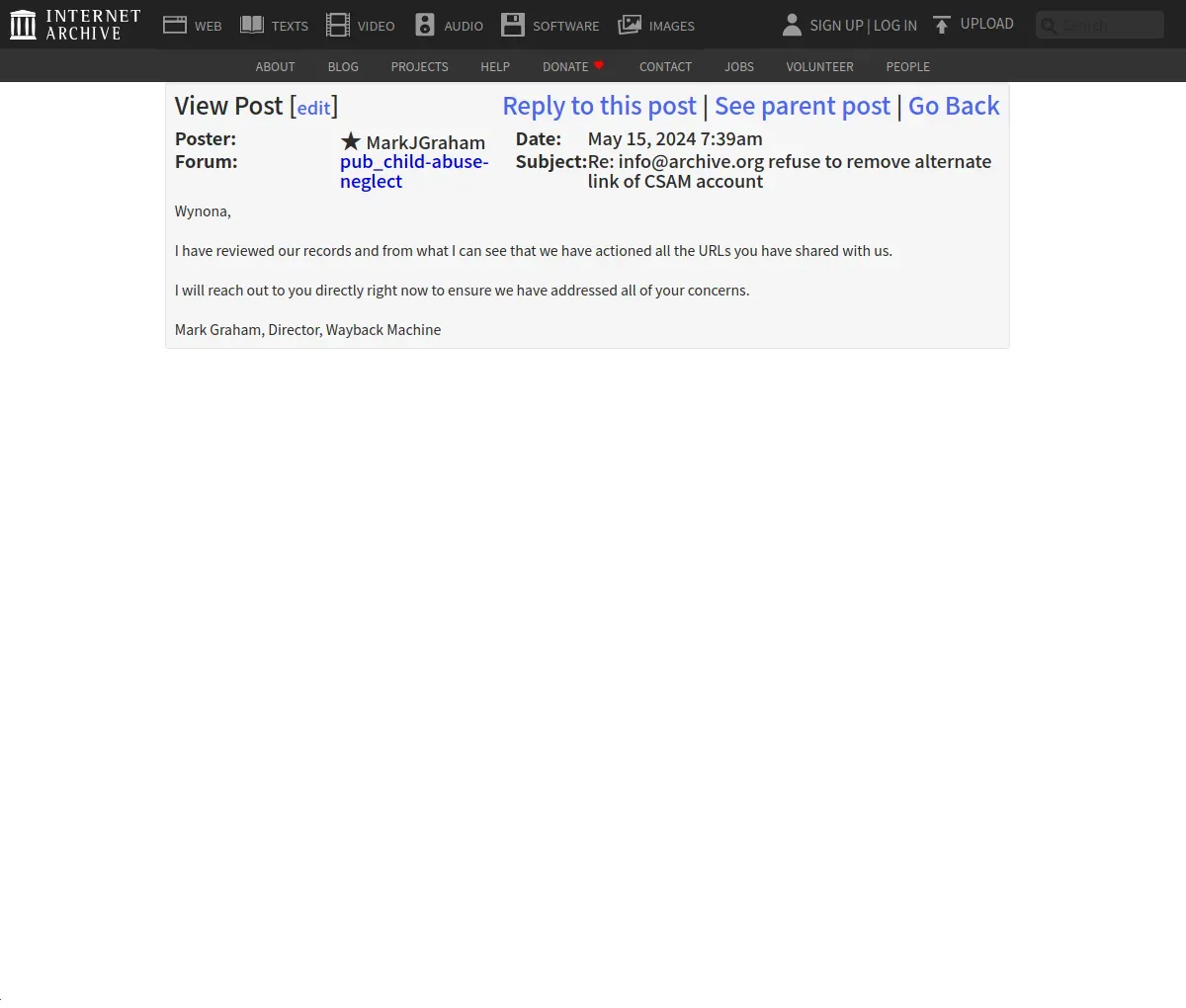Open the JOBS page
Image resolution: width=1186 pixels, height=1008 pixels.
coord(739,66)
